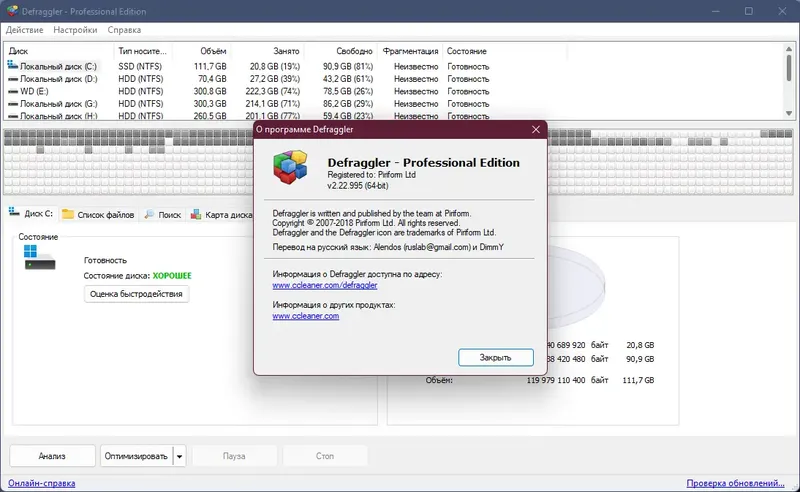Open the Онлайн-справка link
This screenshot has width=800, height=492.
click(x=41, y=483)
